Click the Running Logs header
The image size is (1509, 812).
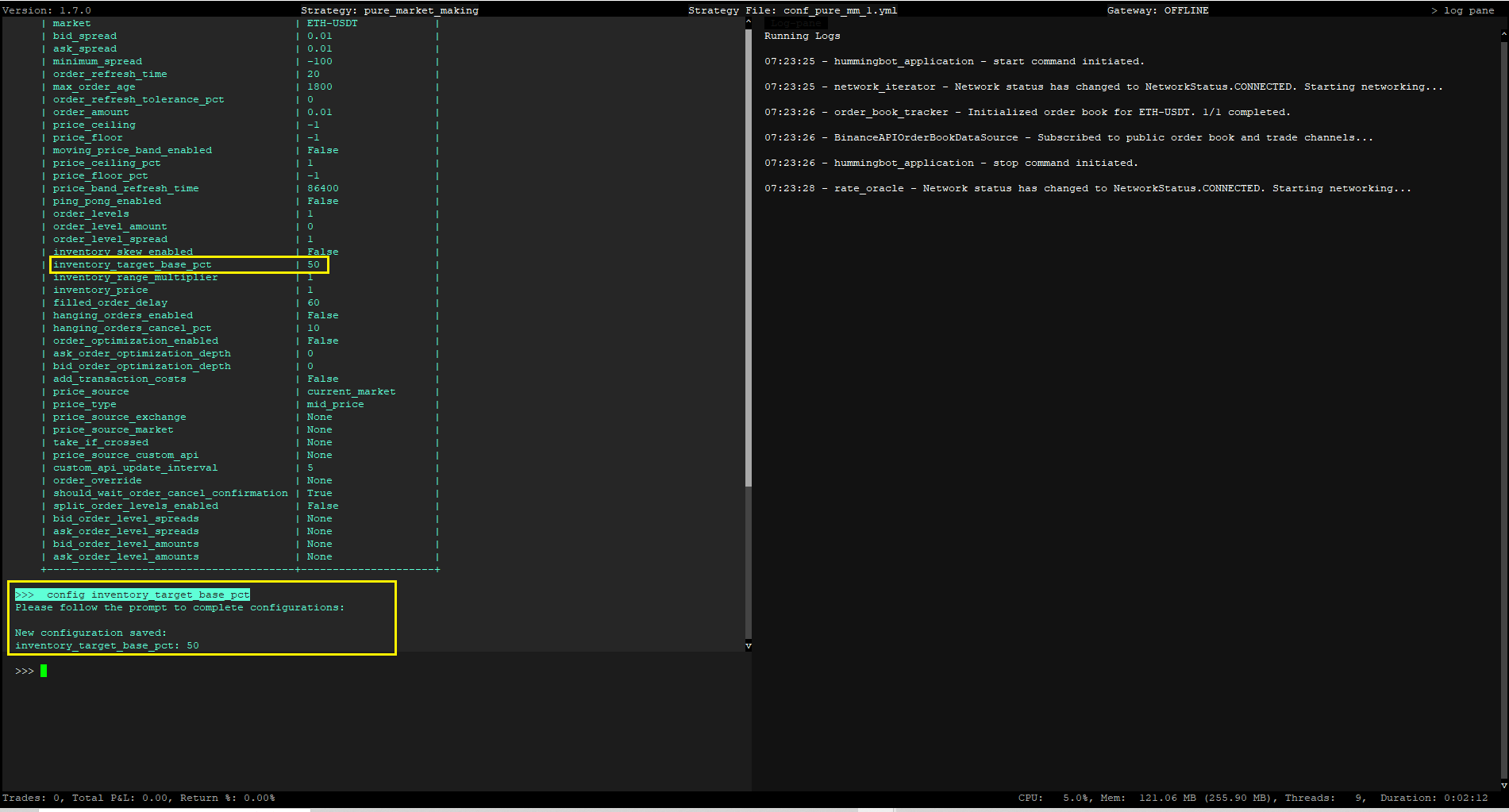802,36
